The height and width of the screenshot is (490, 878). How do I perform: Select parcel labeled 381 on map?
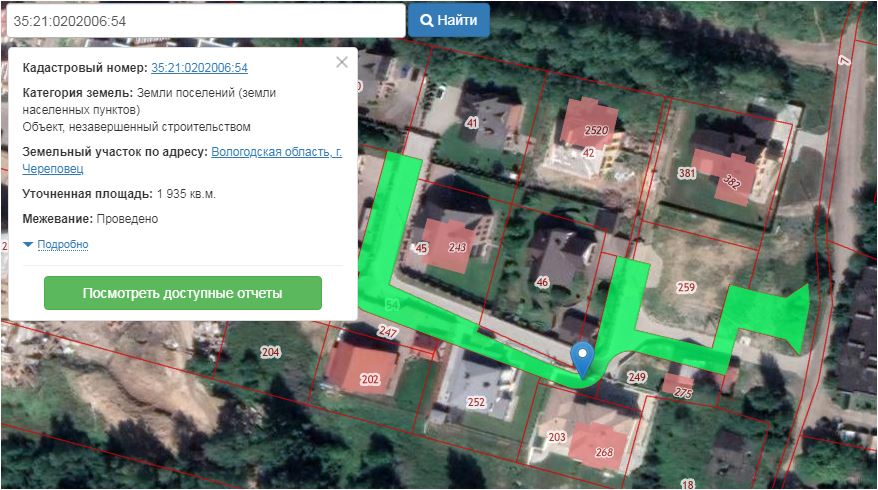tap(686, 173)
